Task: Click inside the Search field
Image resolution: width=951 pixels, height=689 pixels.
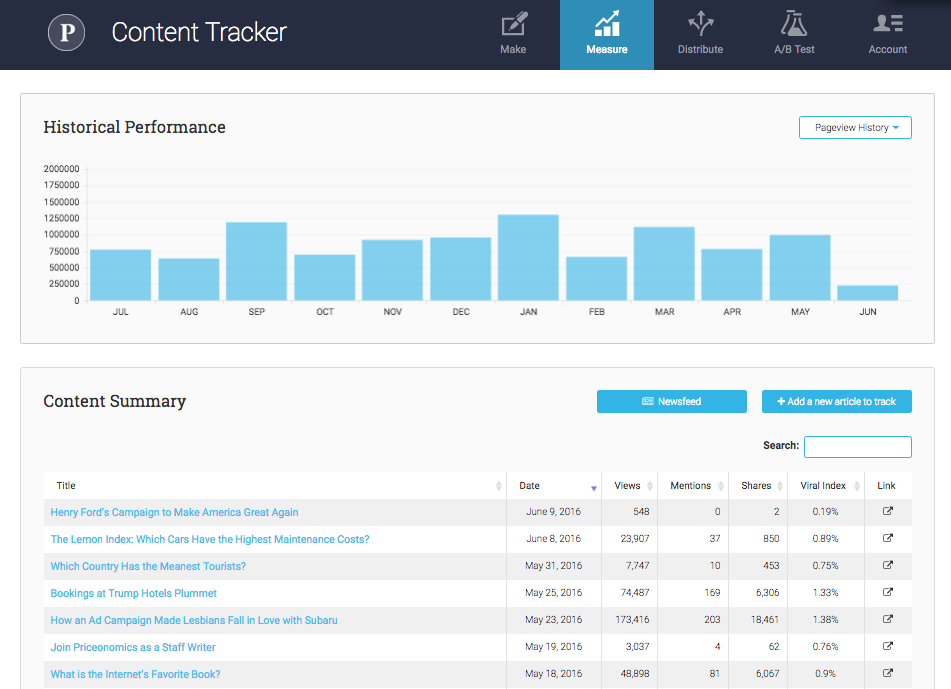Action: click(857, 446)
